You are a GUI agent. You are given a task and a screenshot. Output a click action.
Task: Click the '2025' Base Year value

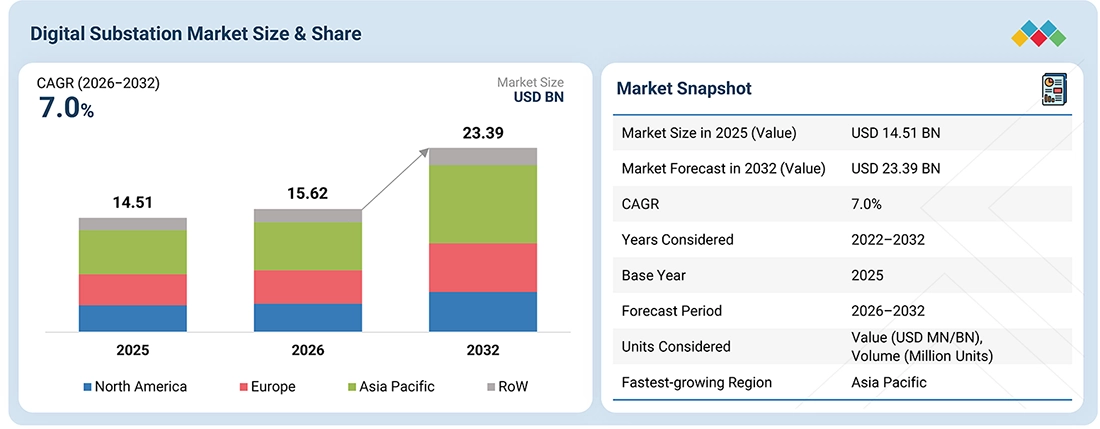(x=867, y=275)
